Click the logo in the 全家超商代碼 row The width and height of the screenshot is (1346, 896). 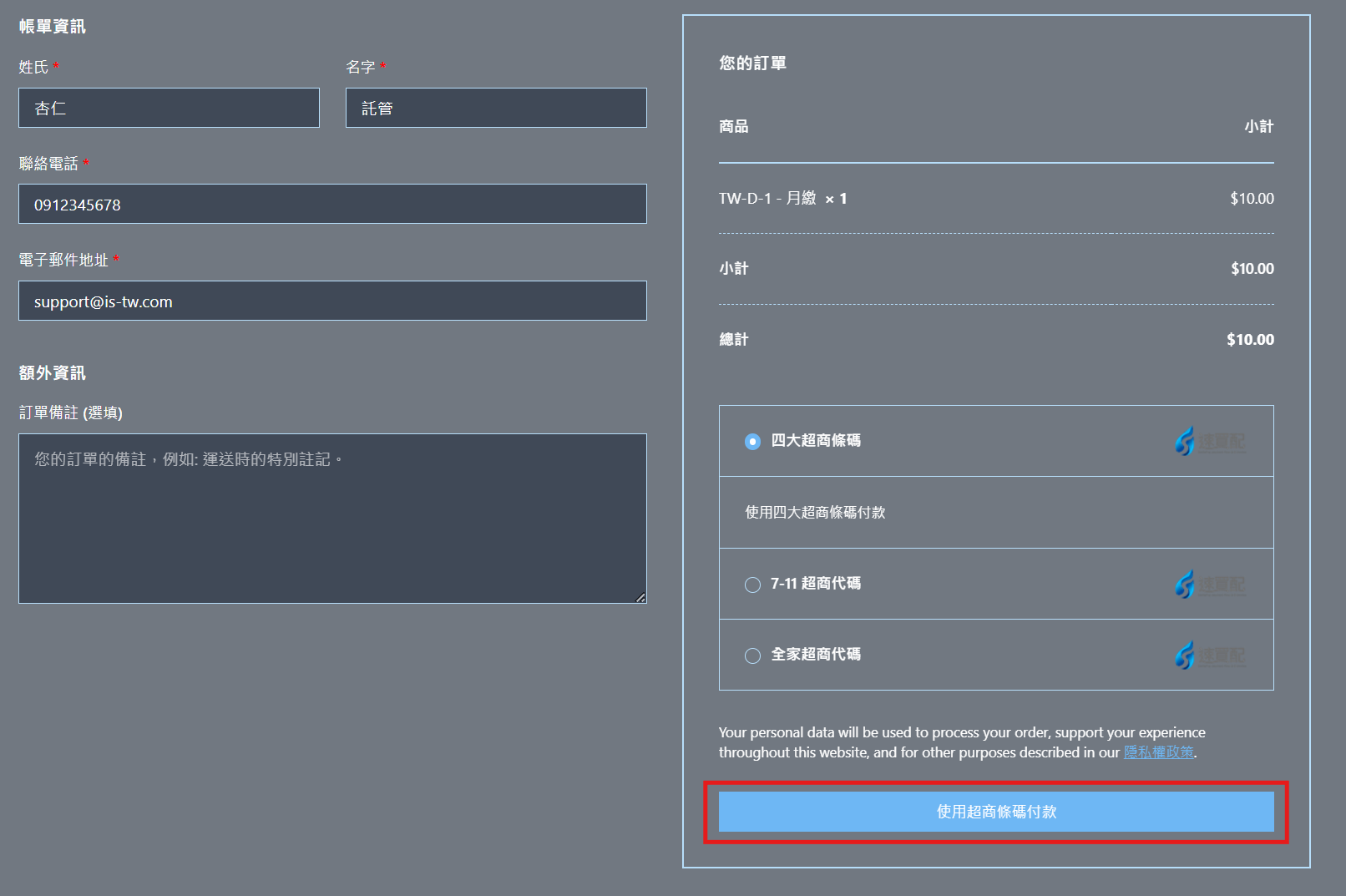click(1210, 656)
